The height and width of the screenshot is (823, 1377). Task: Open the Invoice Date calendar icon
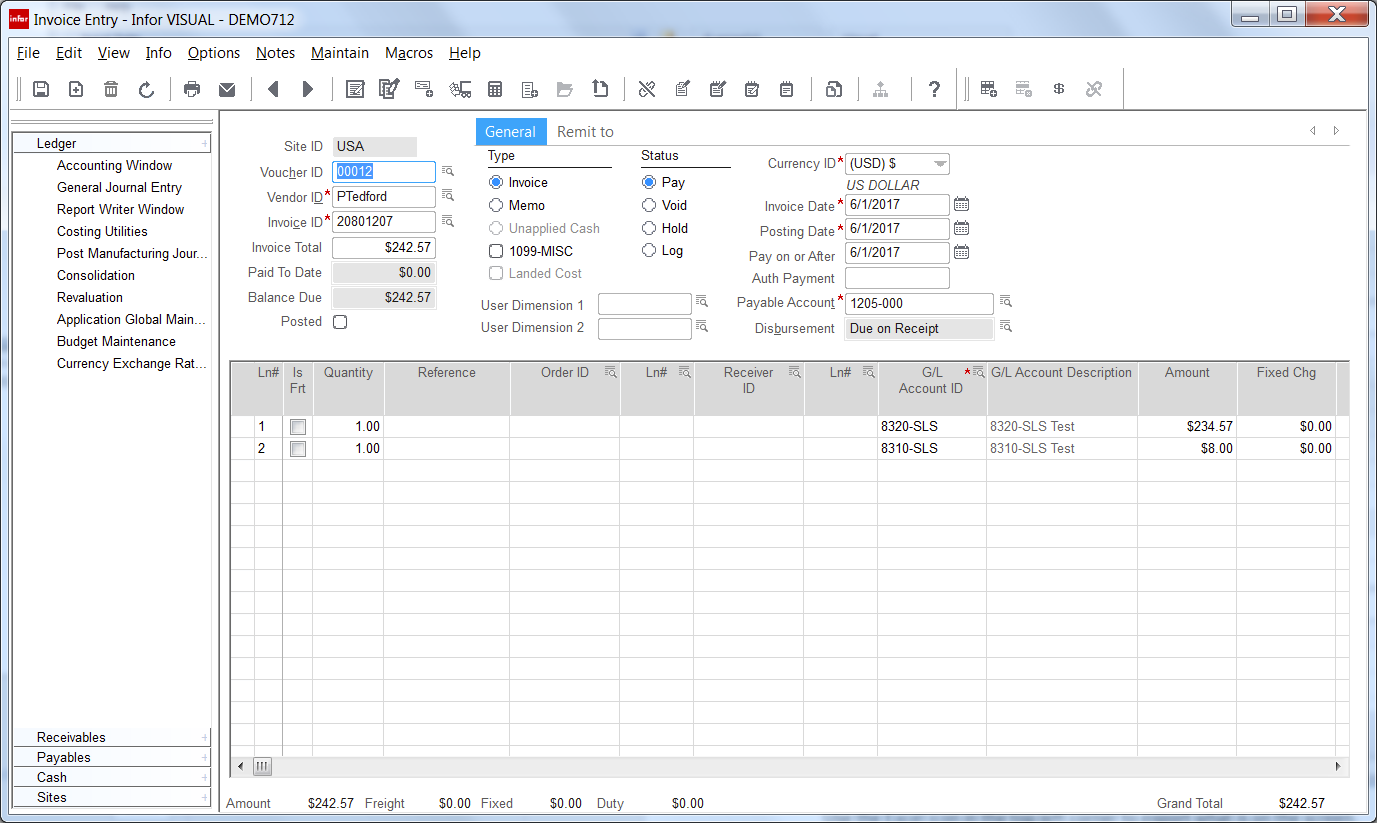[961, 205]
